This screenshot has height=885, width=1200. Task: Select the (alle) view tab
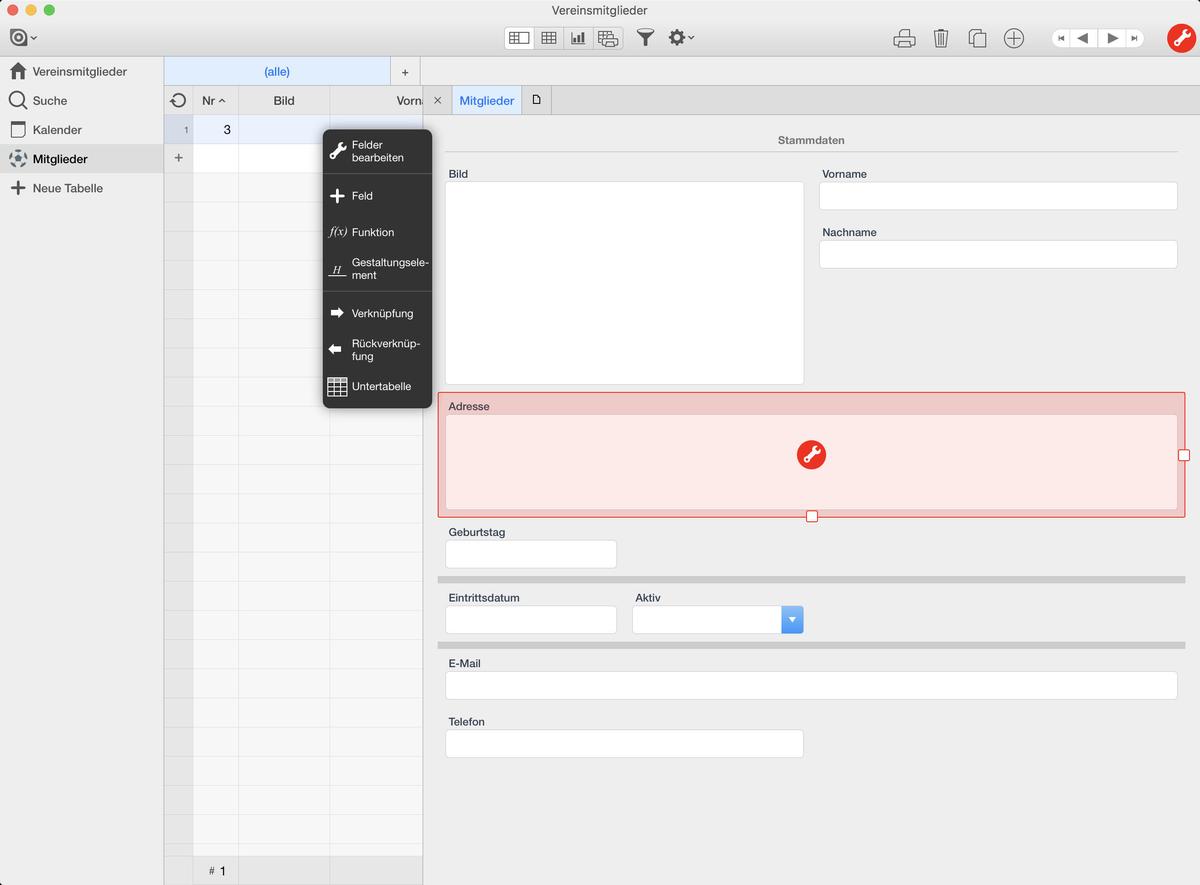[x=277, y=72]
